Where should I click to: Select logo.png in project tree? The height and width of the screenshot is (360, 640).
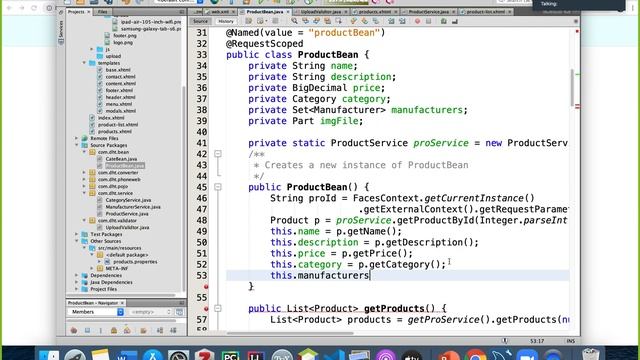(x=123, y=42)
